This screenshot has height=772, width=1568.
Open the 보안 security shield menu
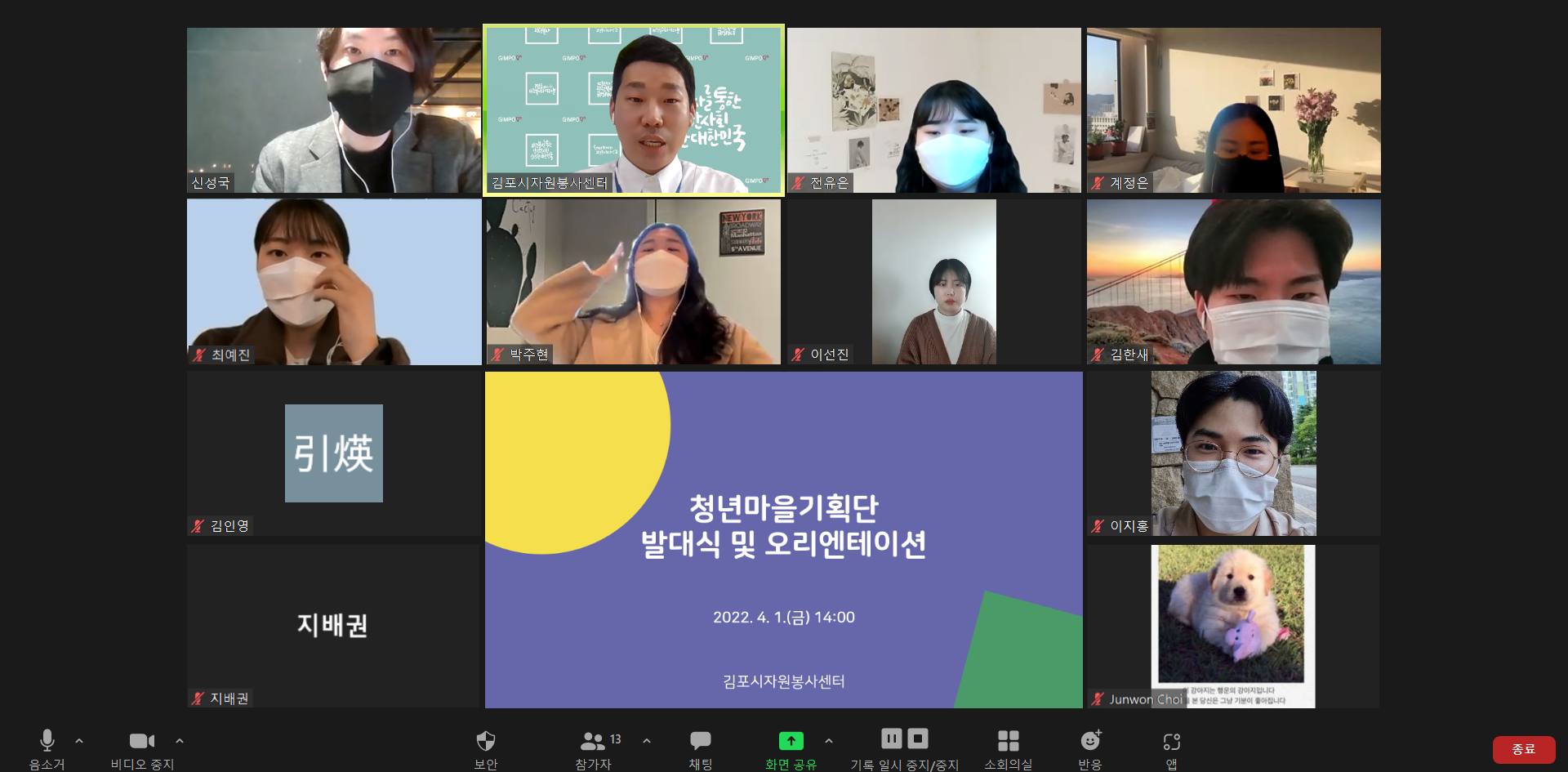[x=486, y=741]
